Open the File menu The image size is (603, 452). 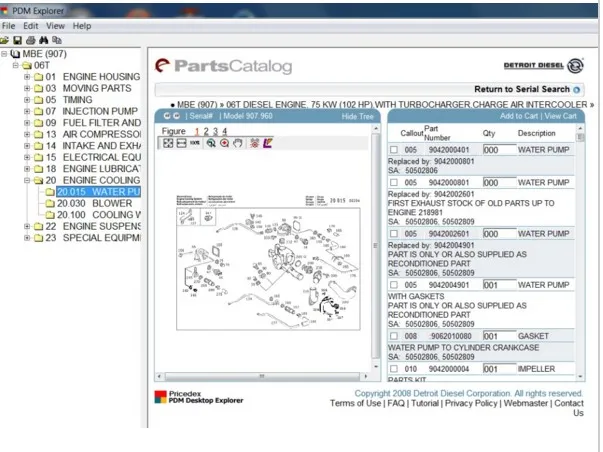click(x=8, y=26)
